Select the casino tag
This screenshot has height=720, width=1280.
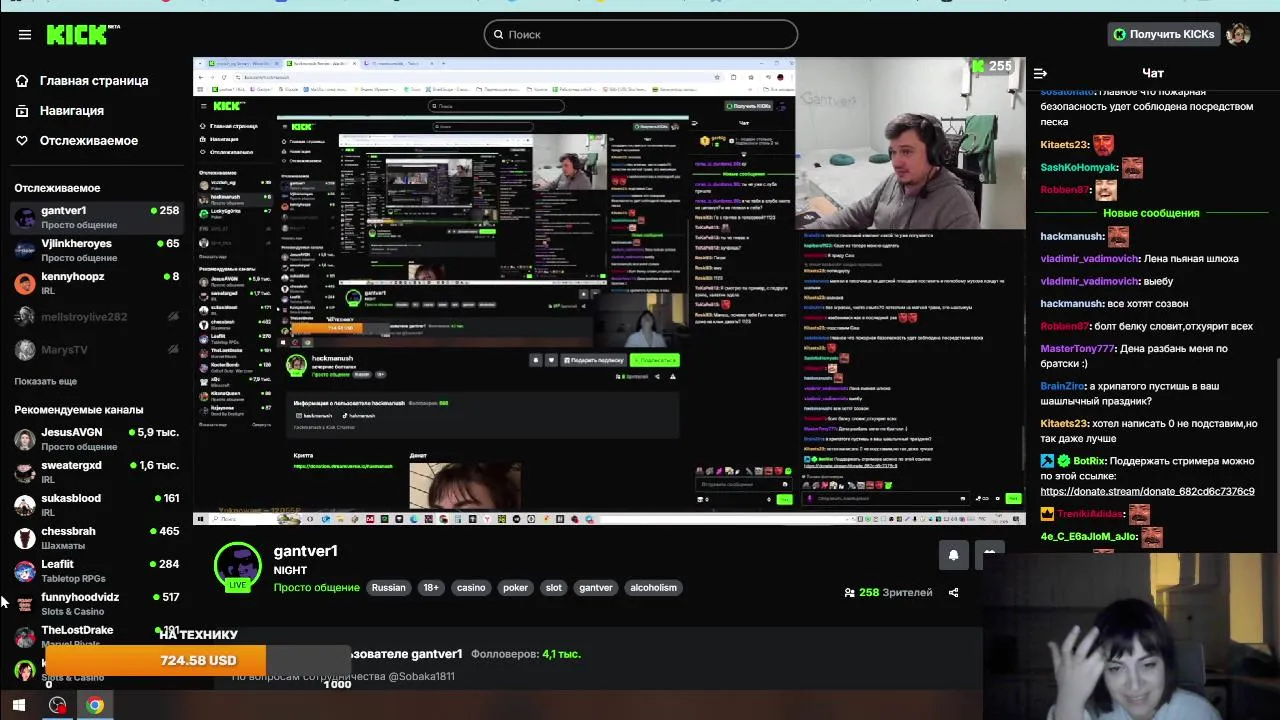pyautogui.click(x=471, y=588)
